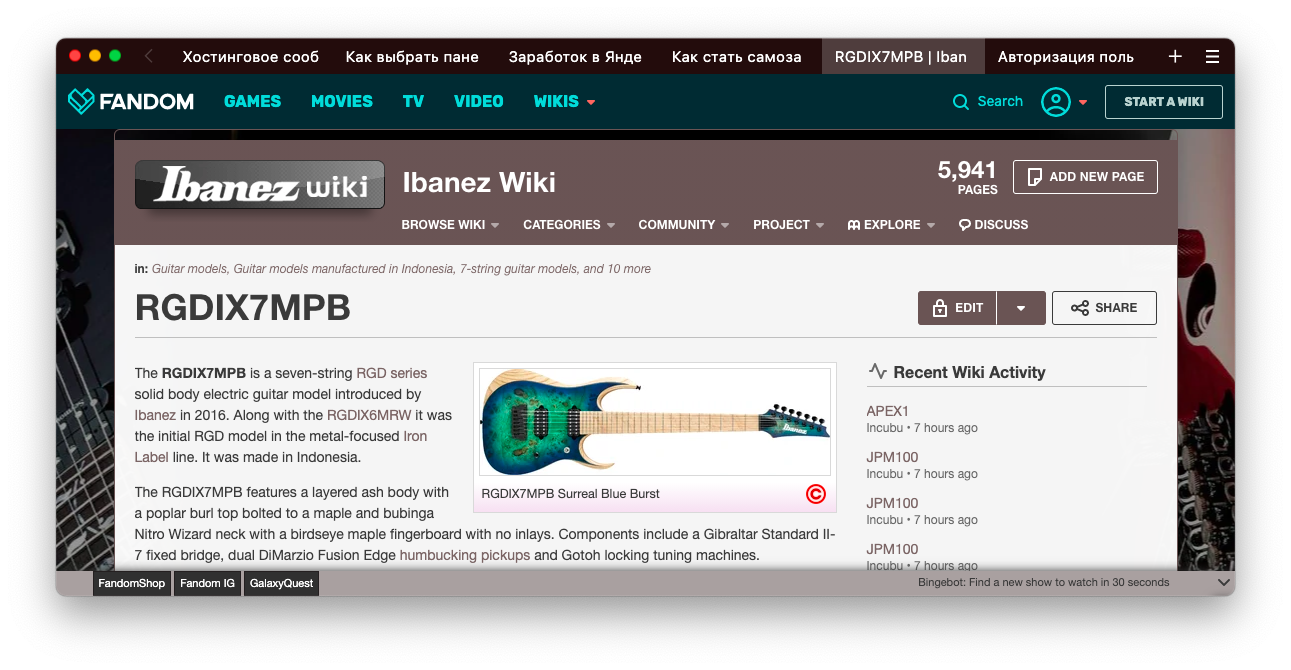Click the START A WIKI button

(x=1163, y=101)
